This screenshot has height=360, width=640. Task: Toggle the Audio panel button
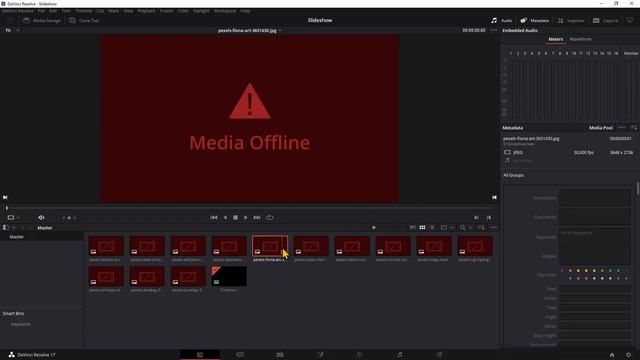(x=502, y=20)
